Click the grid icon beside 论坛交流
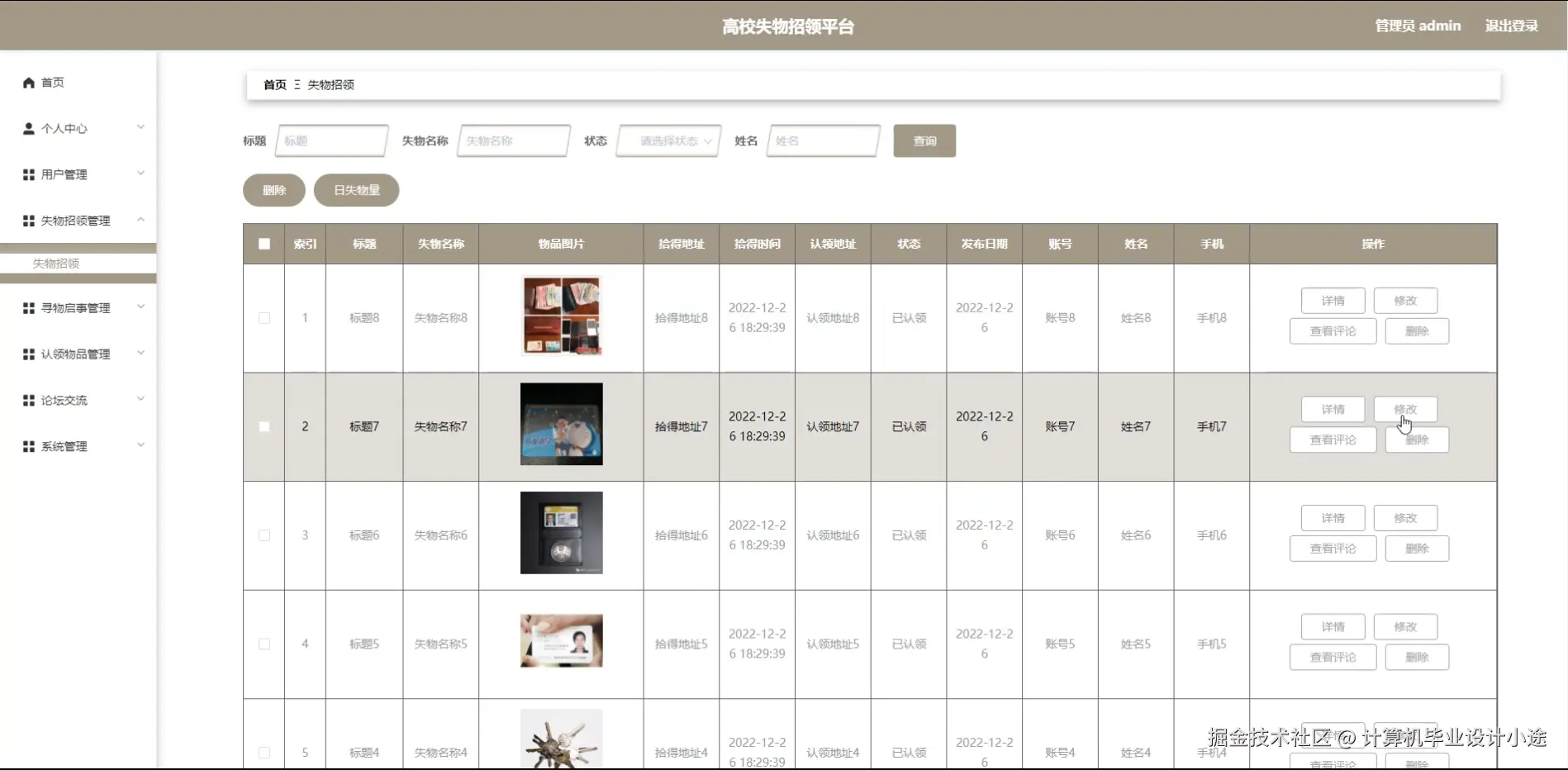 point(29,401)
